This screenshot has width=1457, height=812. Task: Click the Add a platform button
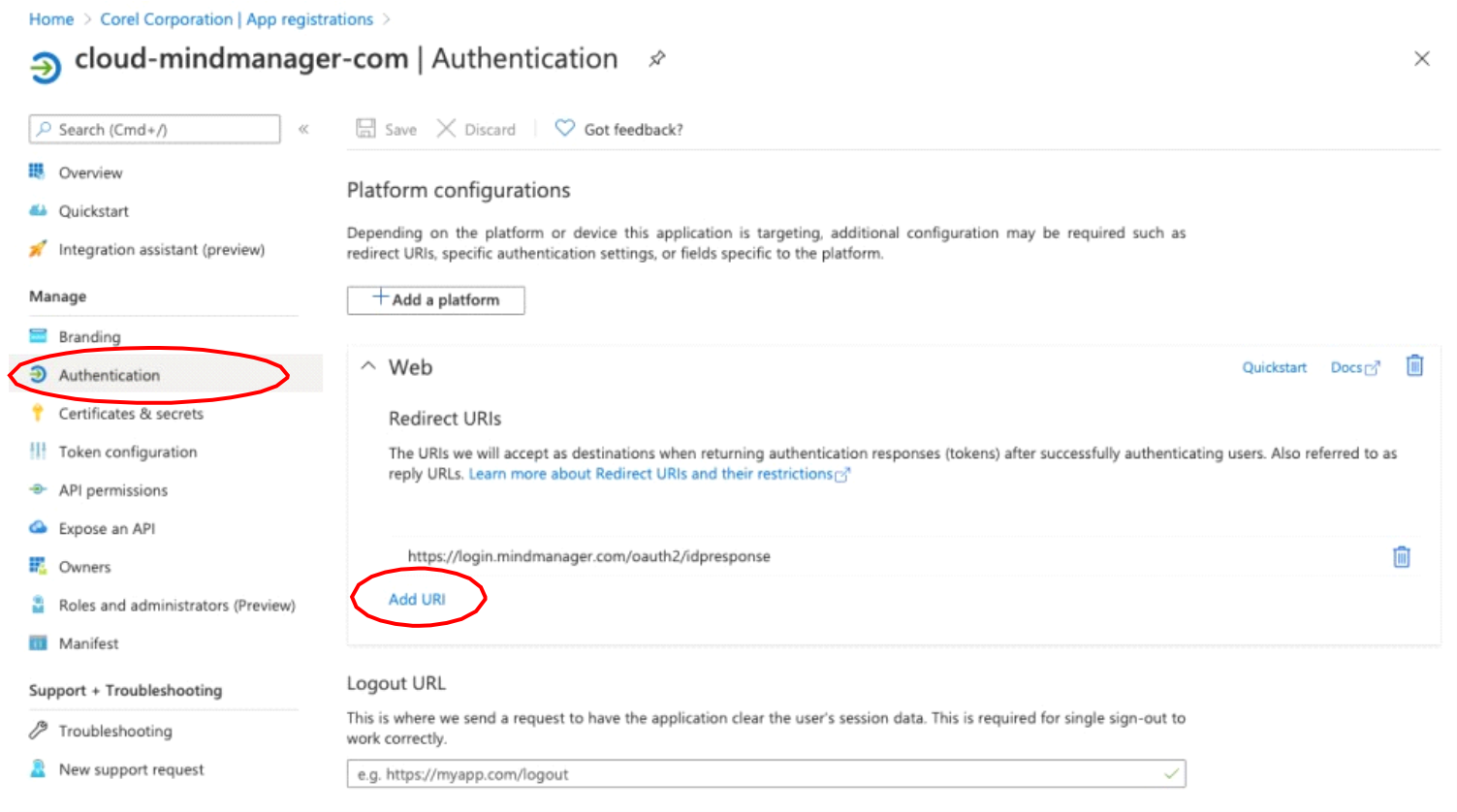436,300
